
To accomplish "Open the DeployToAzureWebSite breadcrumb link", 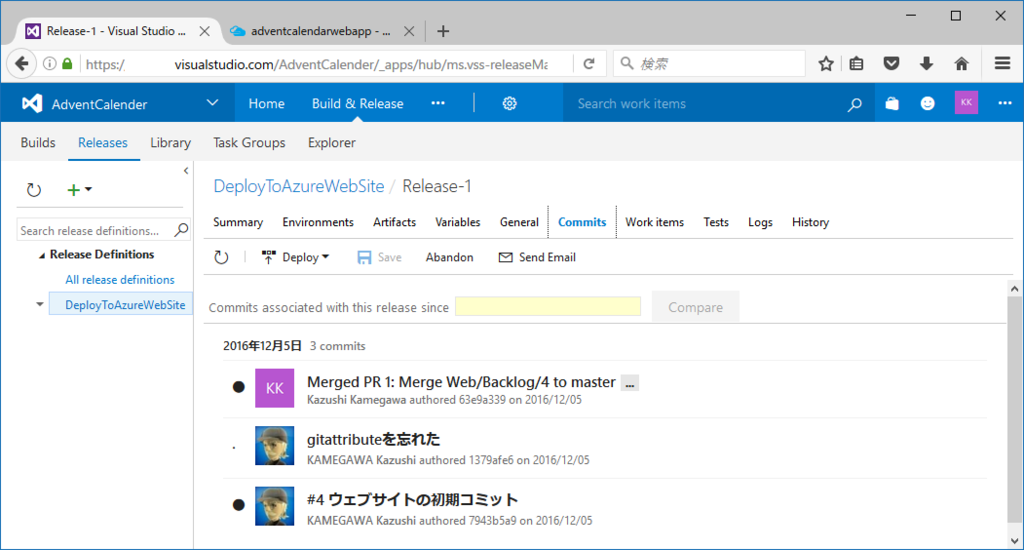I will pyautogui.click(x=298, y=186).
